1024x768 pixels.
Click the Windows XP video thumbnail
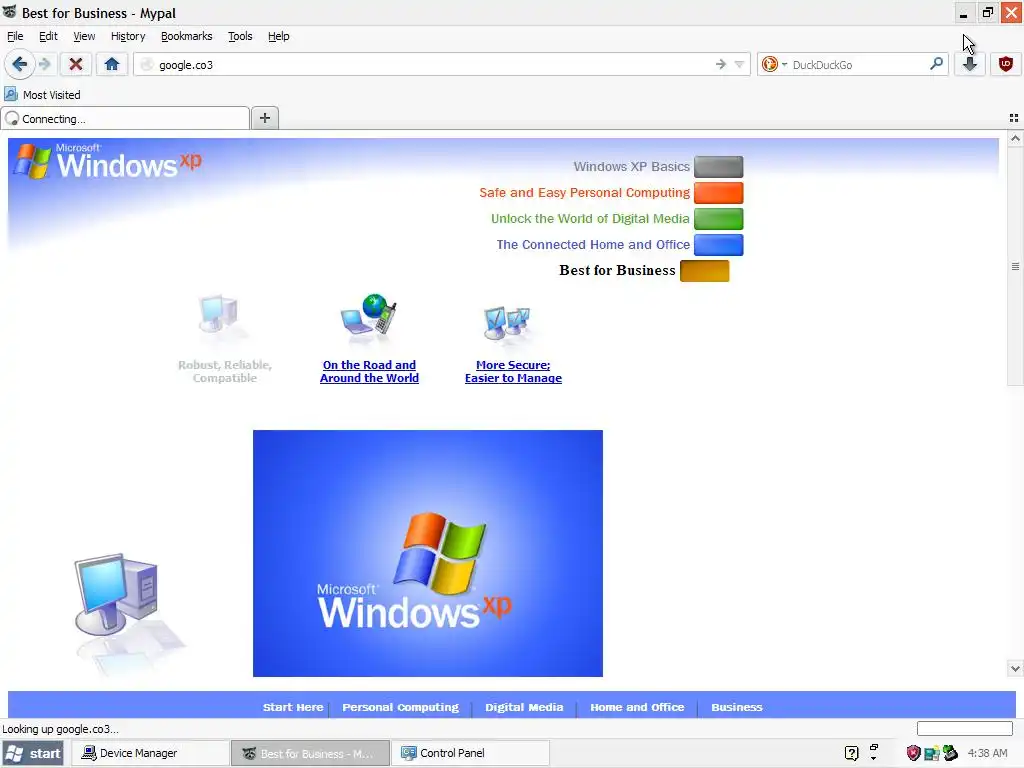(428, 553)
